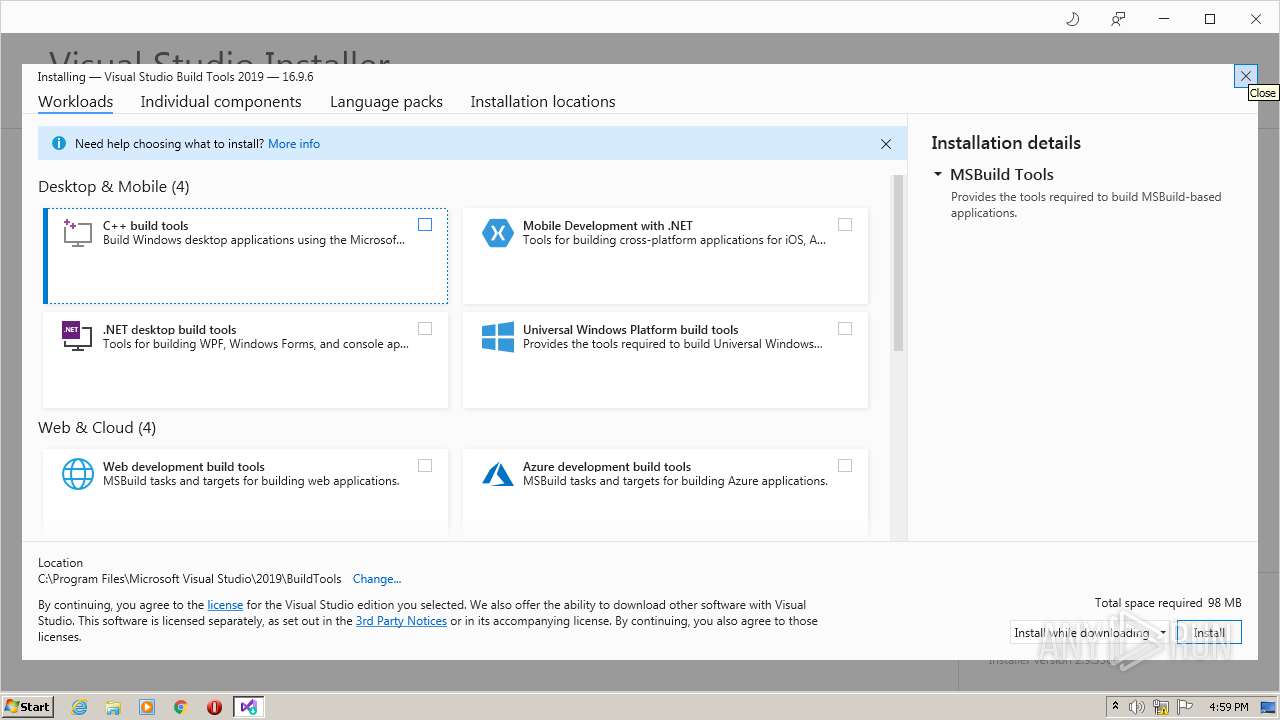Open the license link
The height and width of the screenshot is (720, 1280).
(225, 605)
